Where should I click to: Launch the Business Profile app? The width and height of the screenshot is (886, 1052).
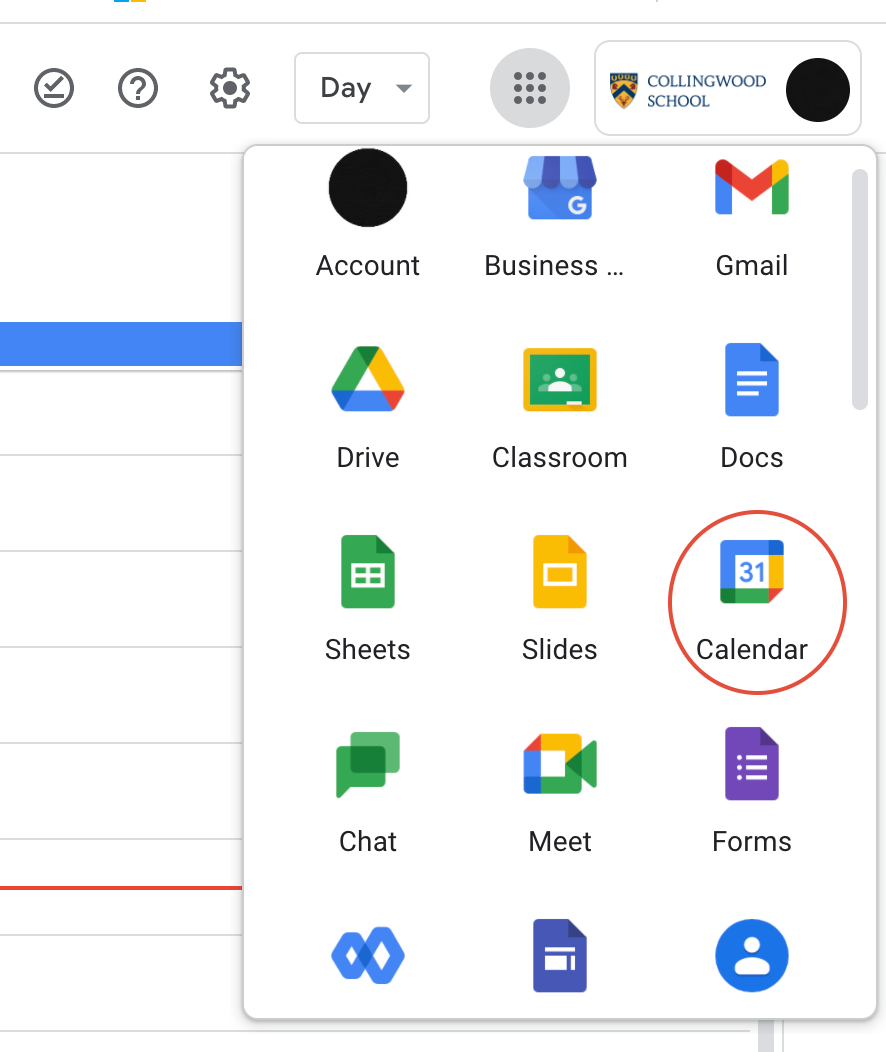coord(559,218)
